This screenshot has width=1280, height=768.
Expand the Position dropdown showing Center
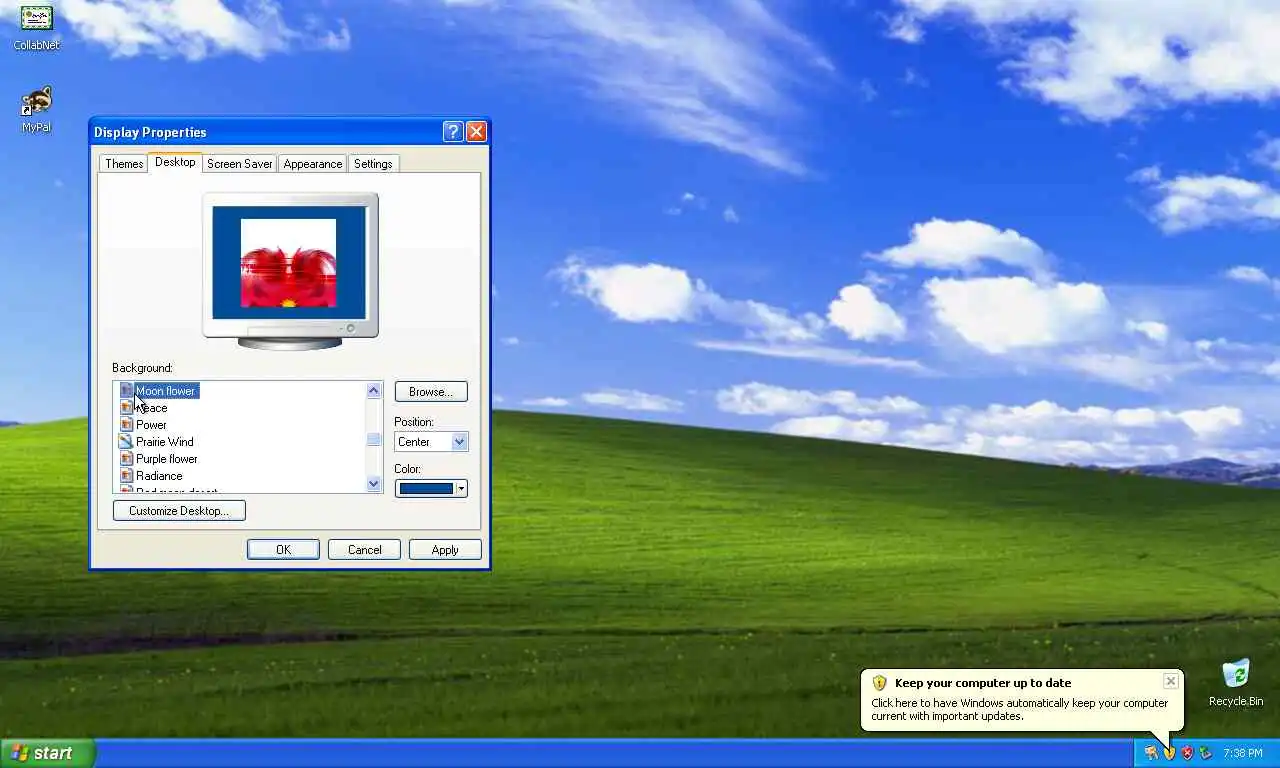coord(459,442)
